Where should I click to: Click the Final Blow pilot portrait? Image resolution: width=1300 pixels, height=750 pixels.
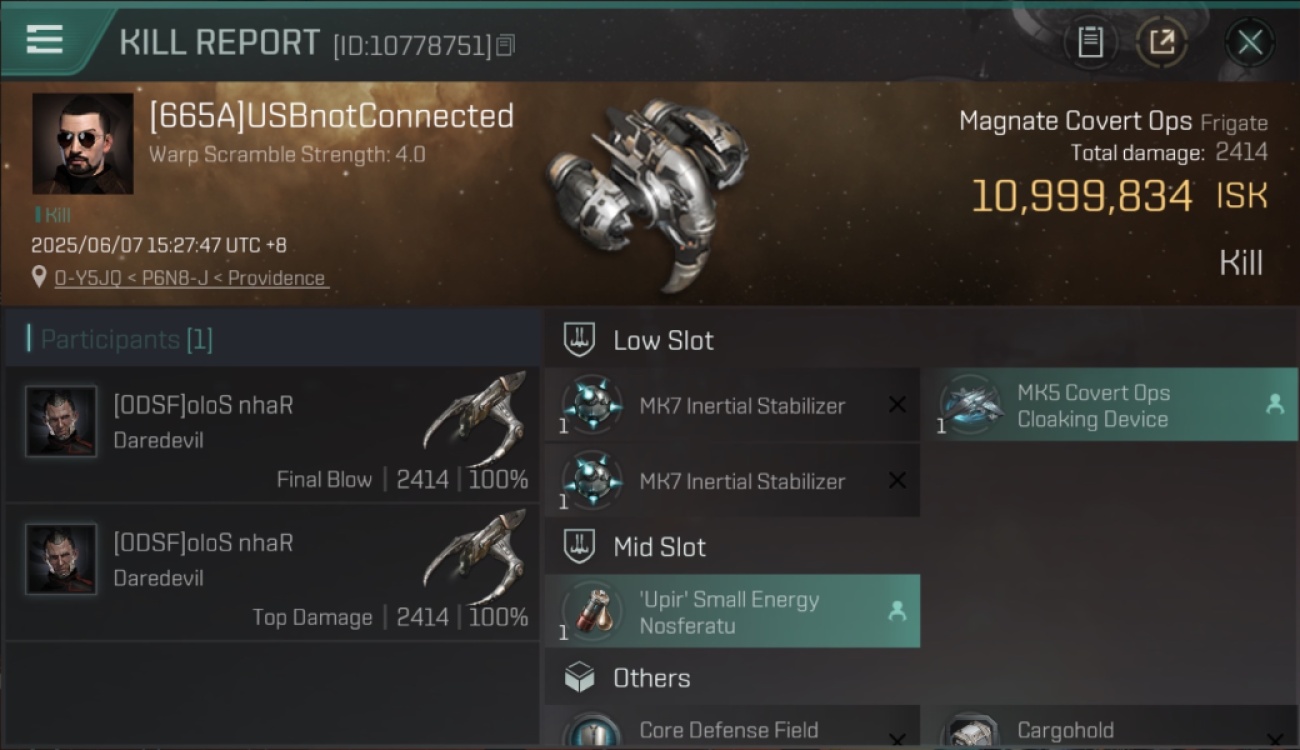pos(62,422)
